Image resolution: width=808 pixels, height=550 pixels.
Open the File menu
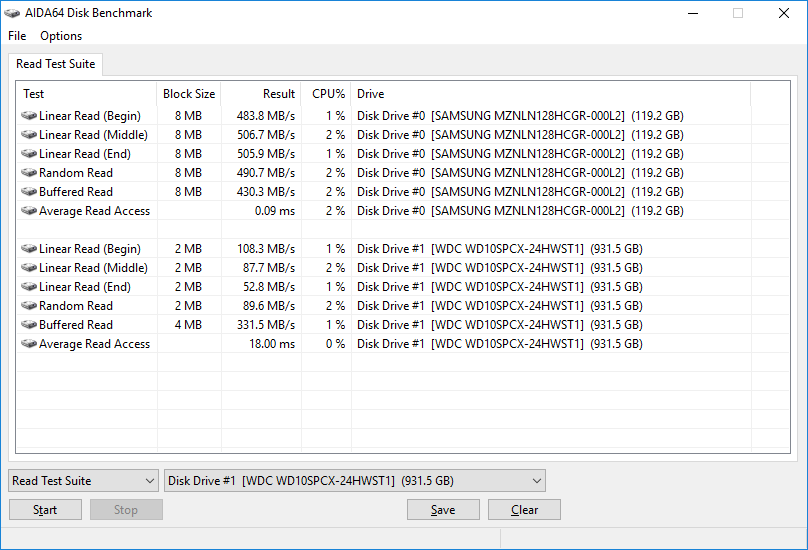[x=17, y=36]
